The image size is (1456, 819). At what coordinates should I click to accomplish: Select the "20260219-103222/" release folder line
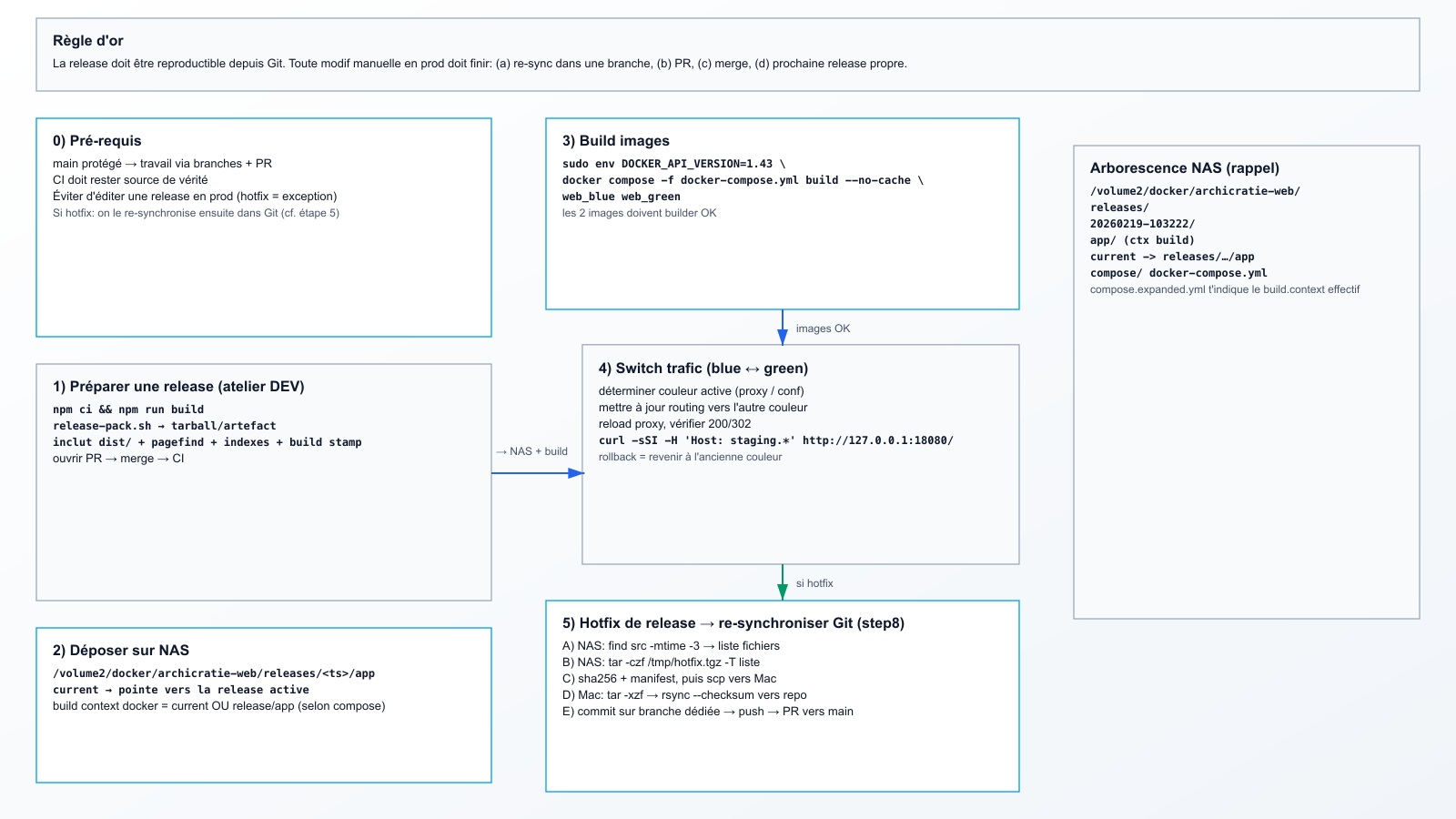[x=1143, y=224]
